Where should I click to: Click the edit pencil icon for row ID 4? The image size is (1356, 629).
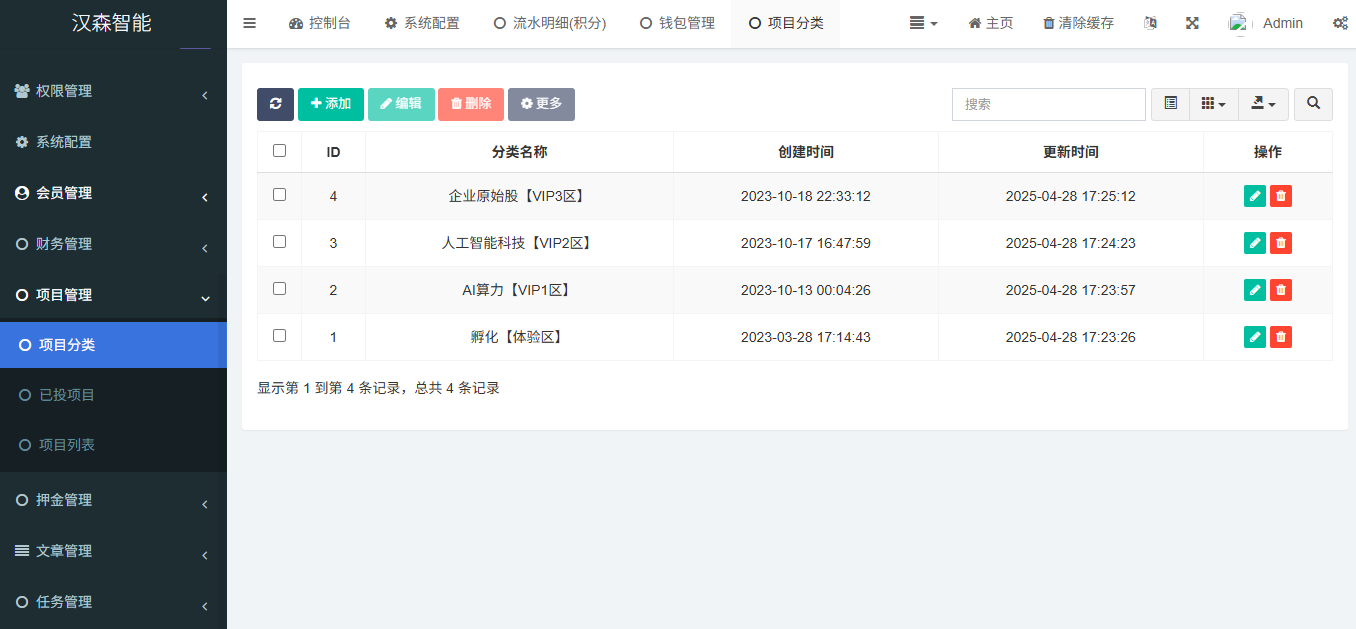click(x=1254, y=196)
